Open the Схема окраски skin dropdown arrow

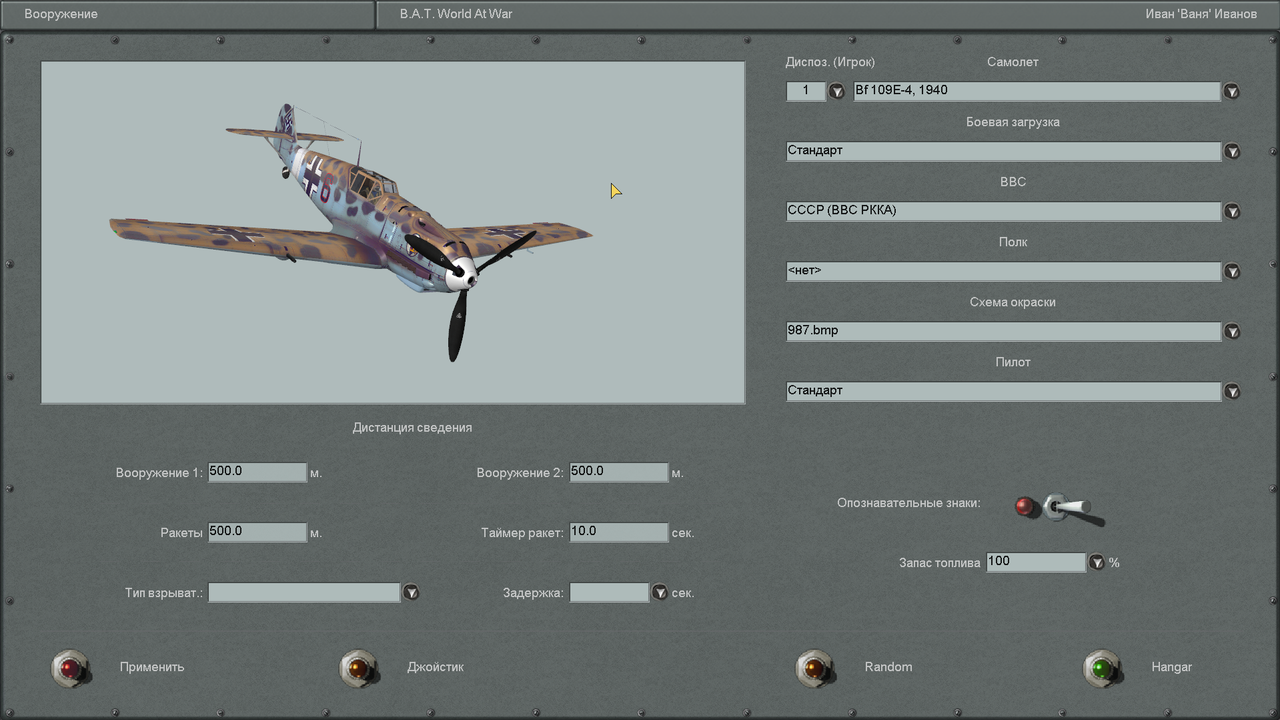click(x=1232, y=331)
